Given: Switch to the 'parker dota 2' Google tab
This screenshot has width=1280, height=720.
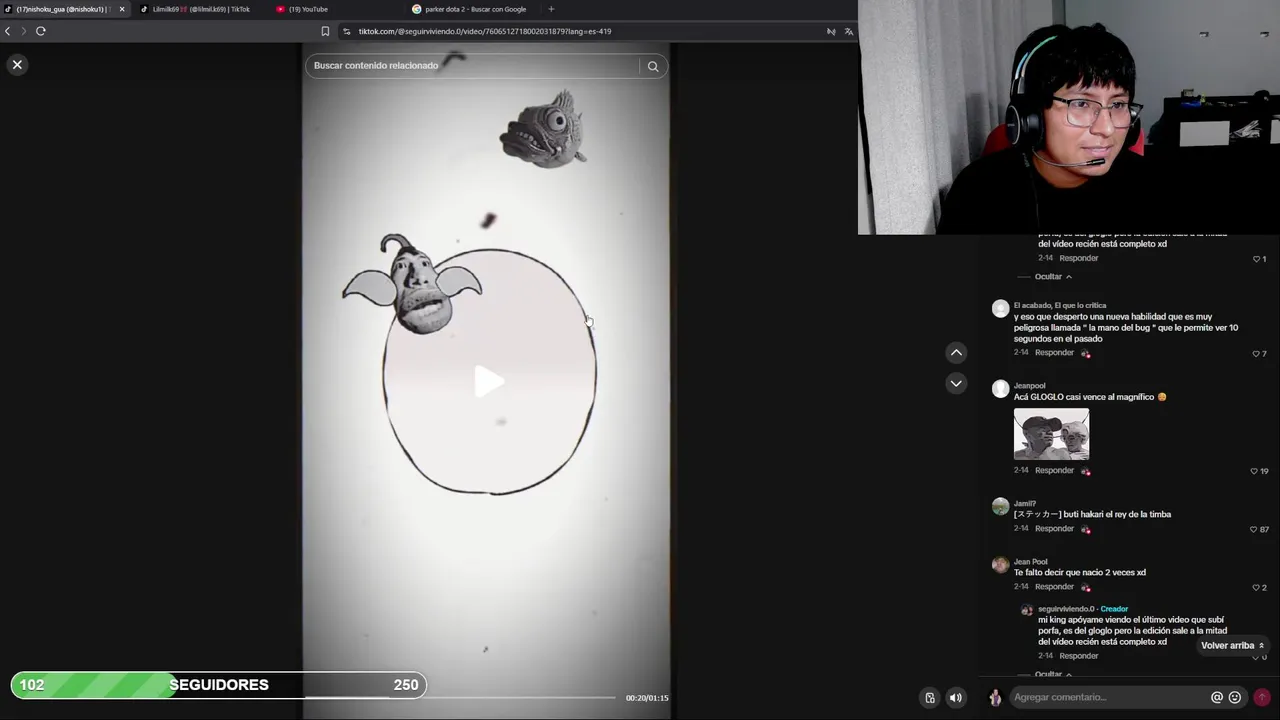Looking at the screenshot, I should click(475, 9).
